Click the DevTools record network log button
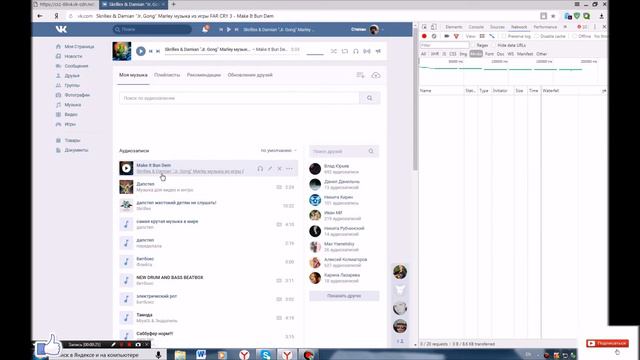This screenshot has height=360, width=640. (x=424, y=36)
